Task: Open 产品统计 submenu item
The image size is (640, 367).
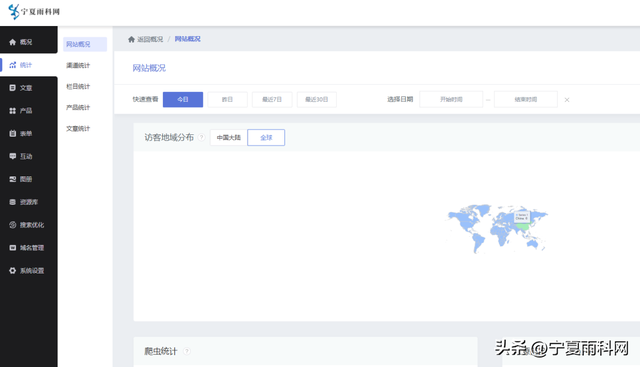Action: coord(78,107)
